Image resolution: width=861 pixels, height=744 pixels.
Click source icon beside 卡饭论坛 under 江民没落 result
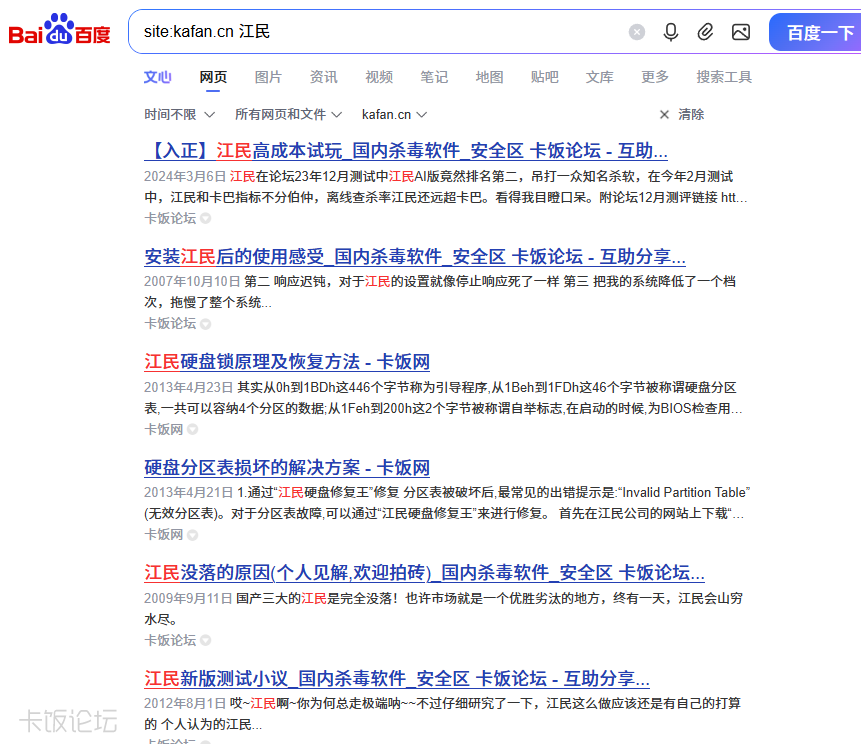click(x=205, y=640)
